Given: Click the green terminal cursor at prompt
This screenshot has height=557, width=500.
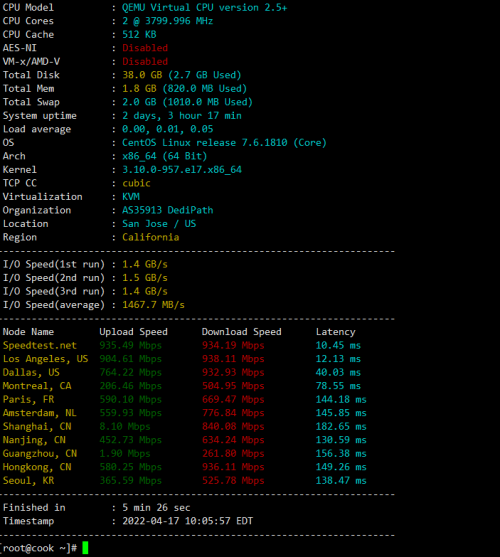Looking at the screenshot, I should [85, 547].
